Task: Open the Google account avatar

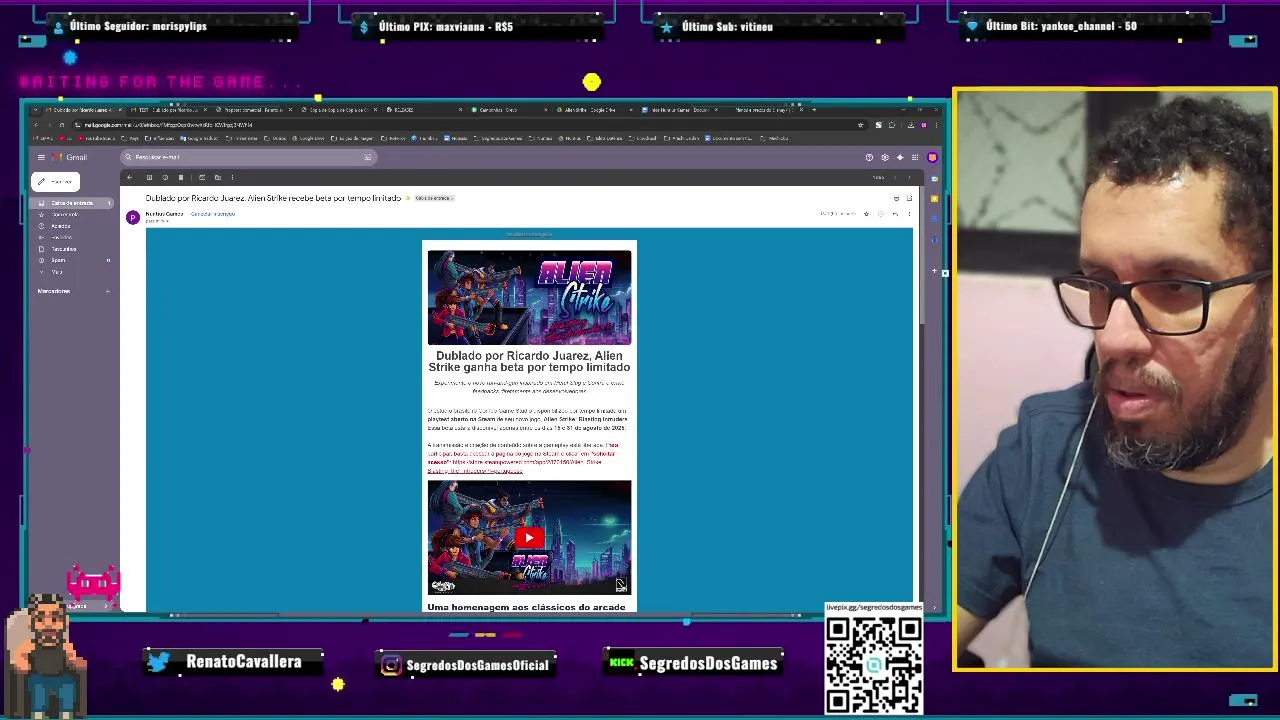Action: 932,157
